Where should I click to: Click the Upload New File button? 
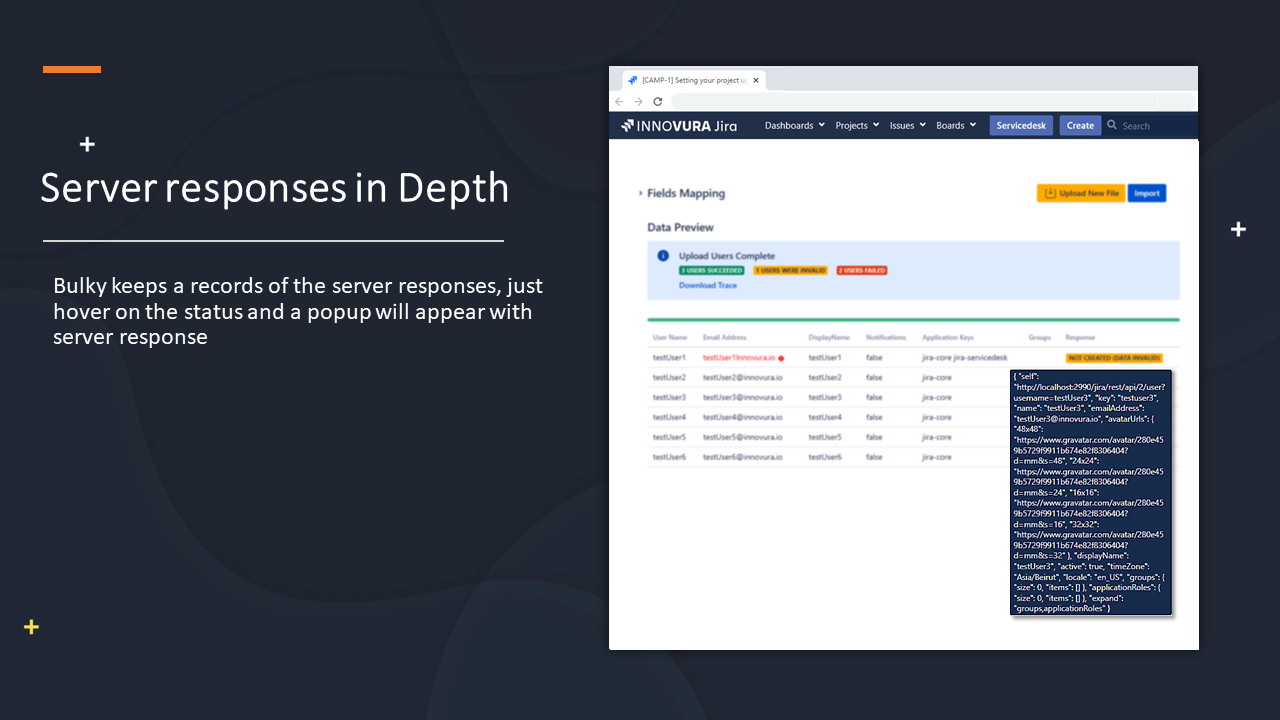click(x=1081, y=193)
